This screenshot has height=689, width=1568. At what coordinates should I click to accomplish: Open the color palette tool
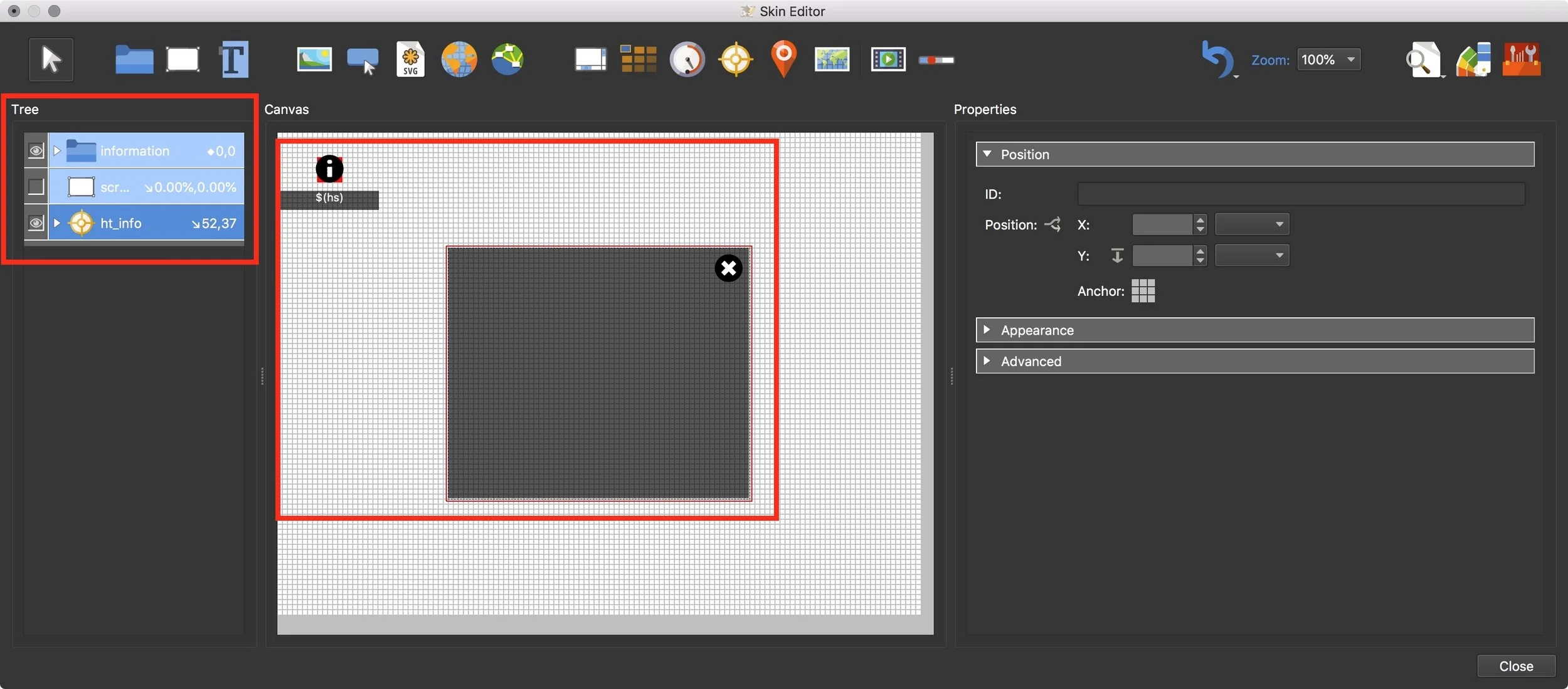pos(1473,60)
